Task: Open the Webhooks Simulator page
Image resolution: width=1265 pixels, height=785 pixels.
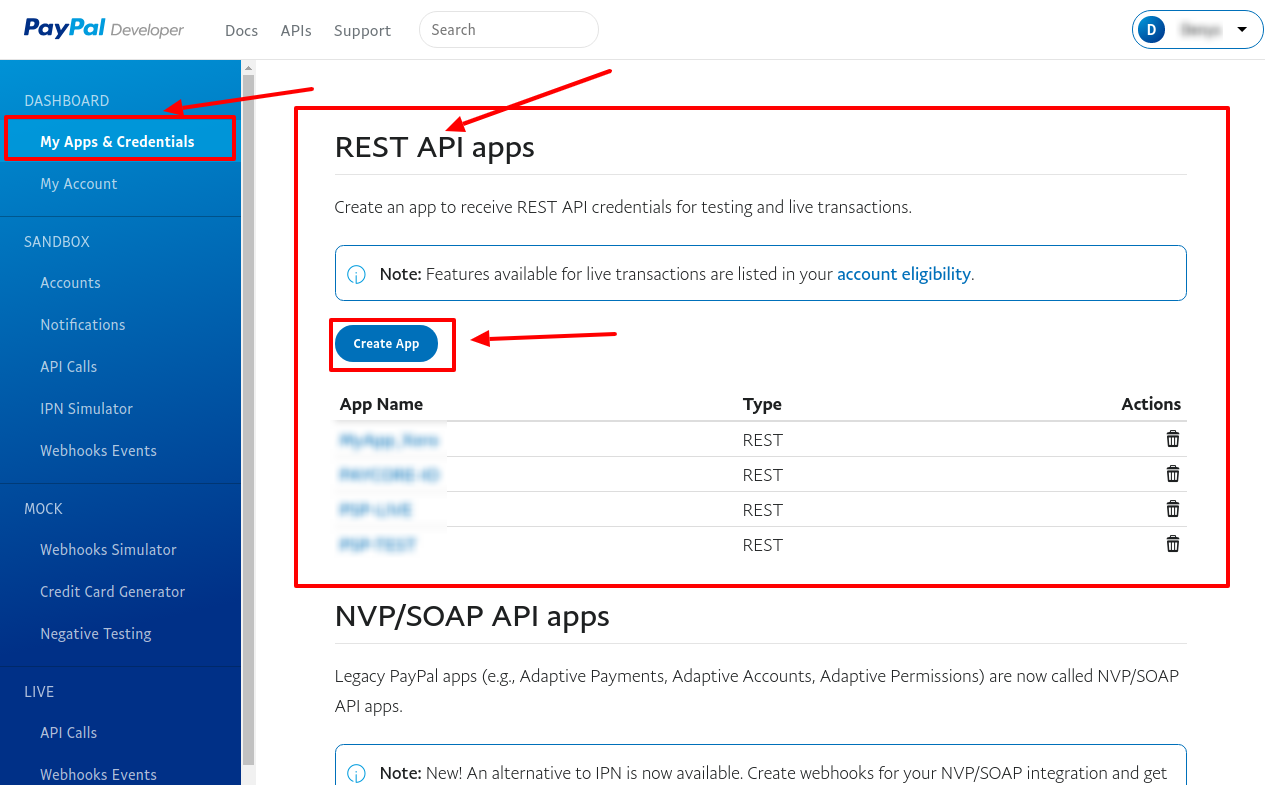Action: coord(108,550)
